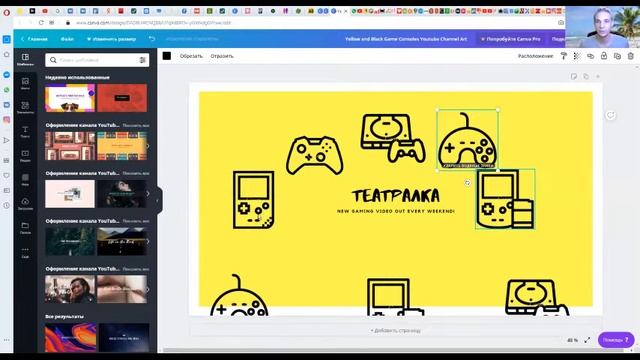Click the purple Помощь help button
Viewport: 640px width, 360px height.
click(x=616, y=340)
